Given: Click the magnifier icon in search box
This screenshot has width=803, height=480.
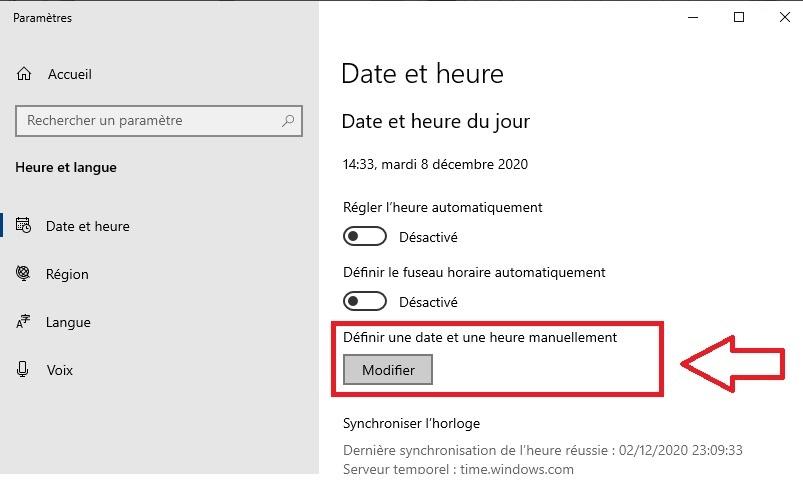Looking at the screenshot, I should (x=288, y=121).
